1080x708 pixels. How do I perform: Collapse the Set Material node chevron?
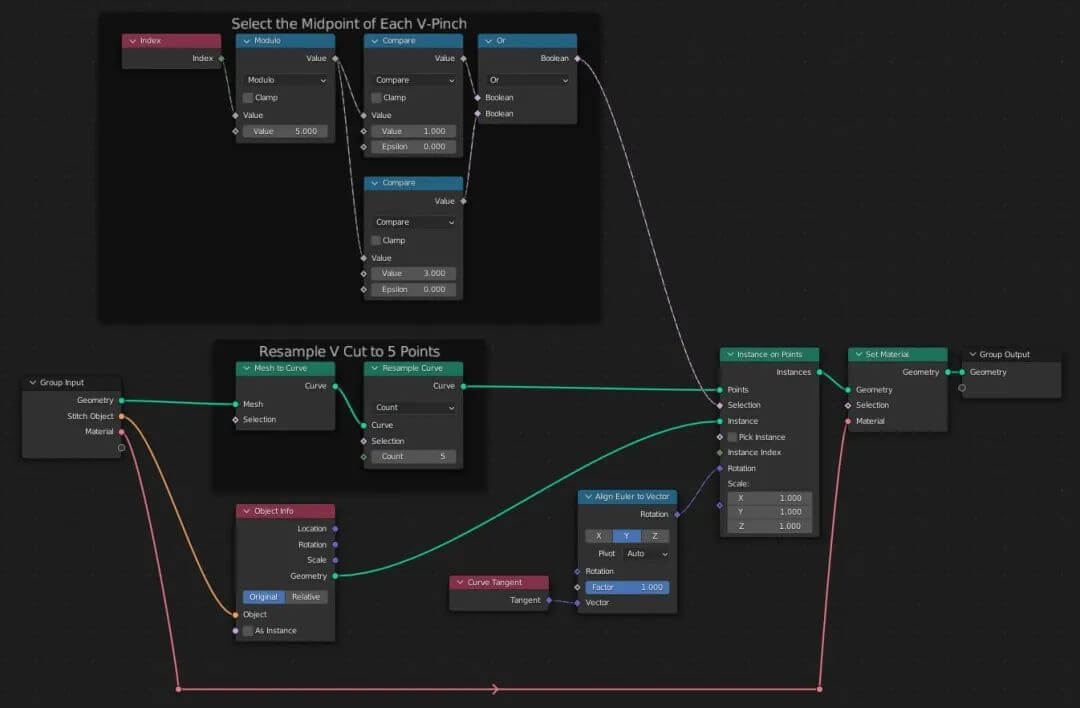(x=858, y=355)
